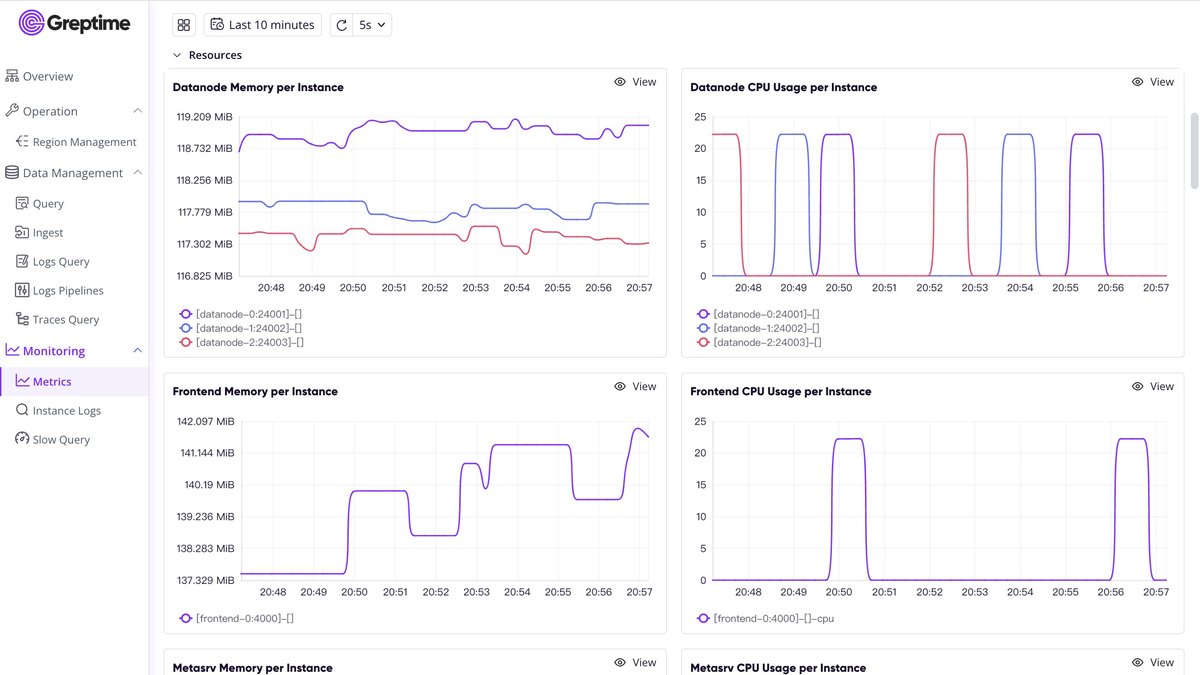This screenshot has height=675, width=1200.
Task: Toggle frontend-0 cpu series in Frontend CPU legend
Action: click(765, 618)
